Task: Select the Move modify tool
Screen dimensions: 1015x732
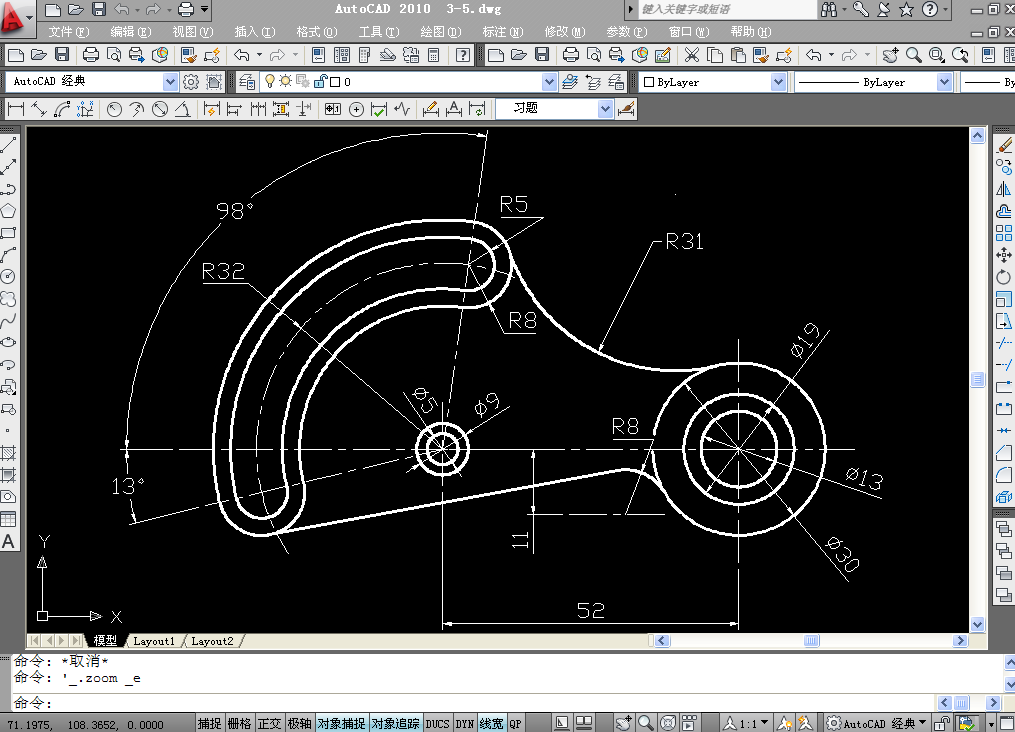Action: tap(1003, 255)
